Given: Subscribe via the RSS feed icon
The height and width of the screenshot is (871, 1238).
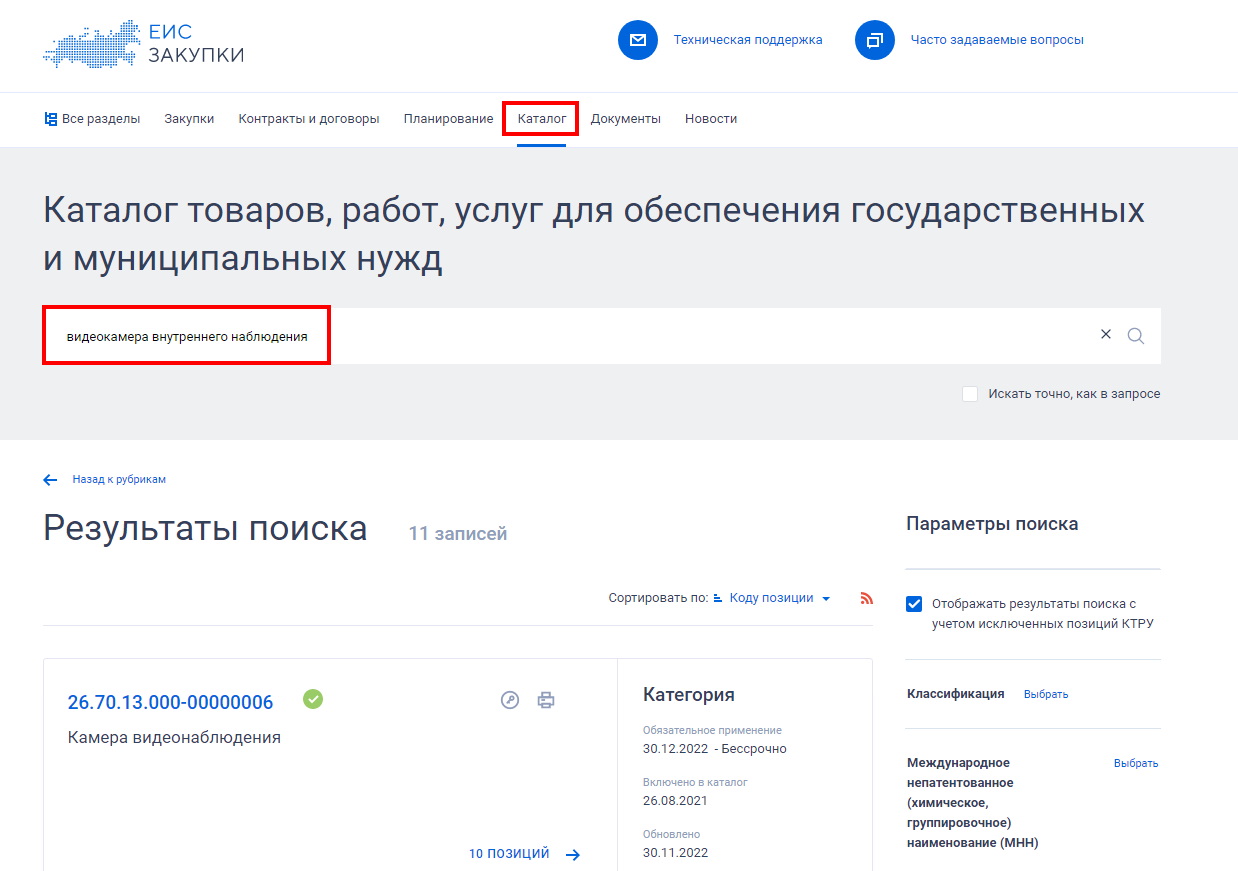Looking at the screenshot, I should [x=865, y=597].
